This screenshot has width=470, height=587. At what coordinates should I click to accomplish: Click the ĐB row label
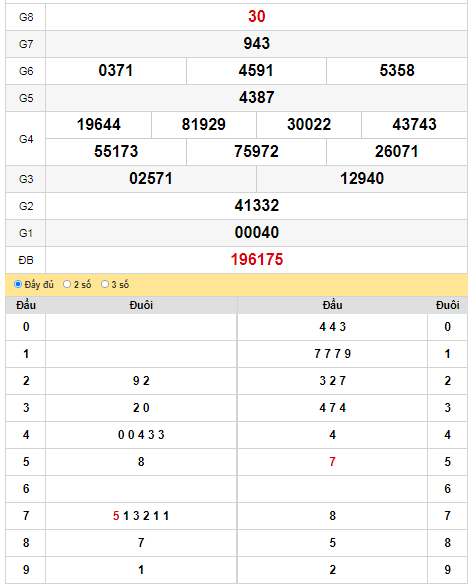pyautogui.click(x=26, y=260)
